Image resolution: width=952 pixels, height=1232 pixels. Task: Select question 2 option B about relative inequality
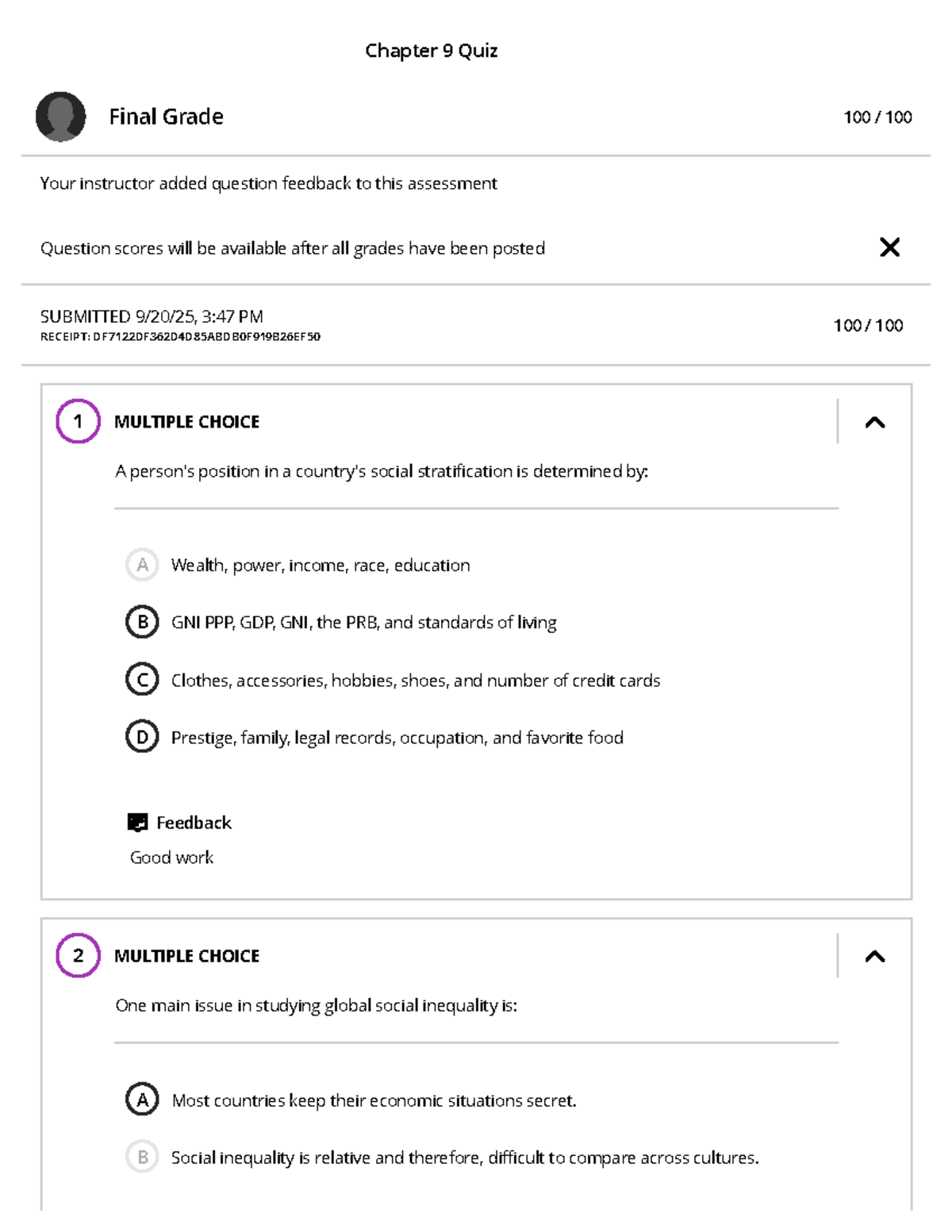point(143,1157)
